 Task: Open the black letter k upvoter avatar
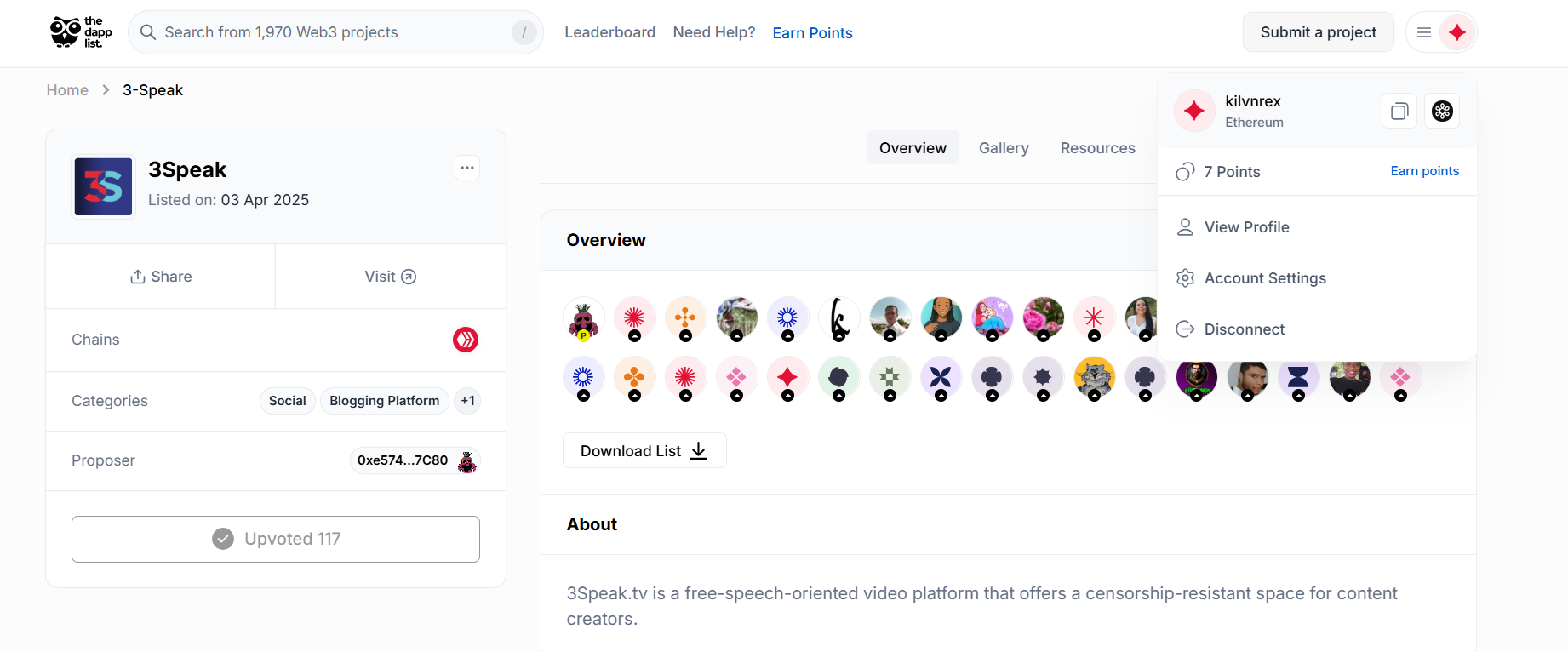[839, 318]
